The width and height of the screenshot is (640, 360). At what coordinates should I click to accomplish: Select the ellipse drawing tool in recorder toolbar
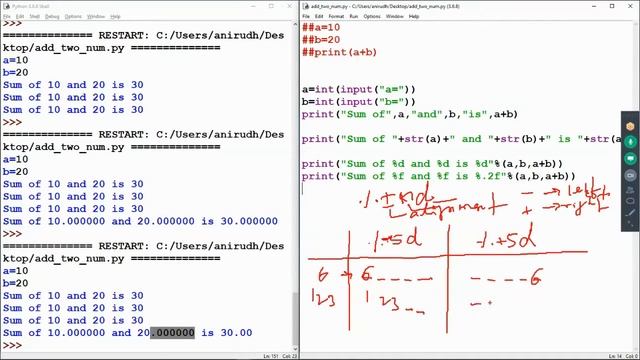click(631, 201)
